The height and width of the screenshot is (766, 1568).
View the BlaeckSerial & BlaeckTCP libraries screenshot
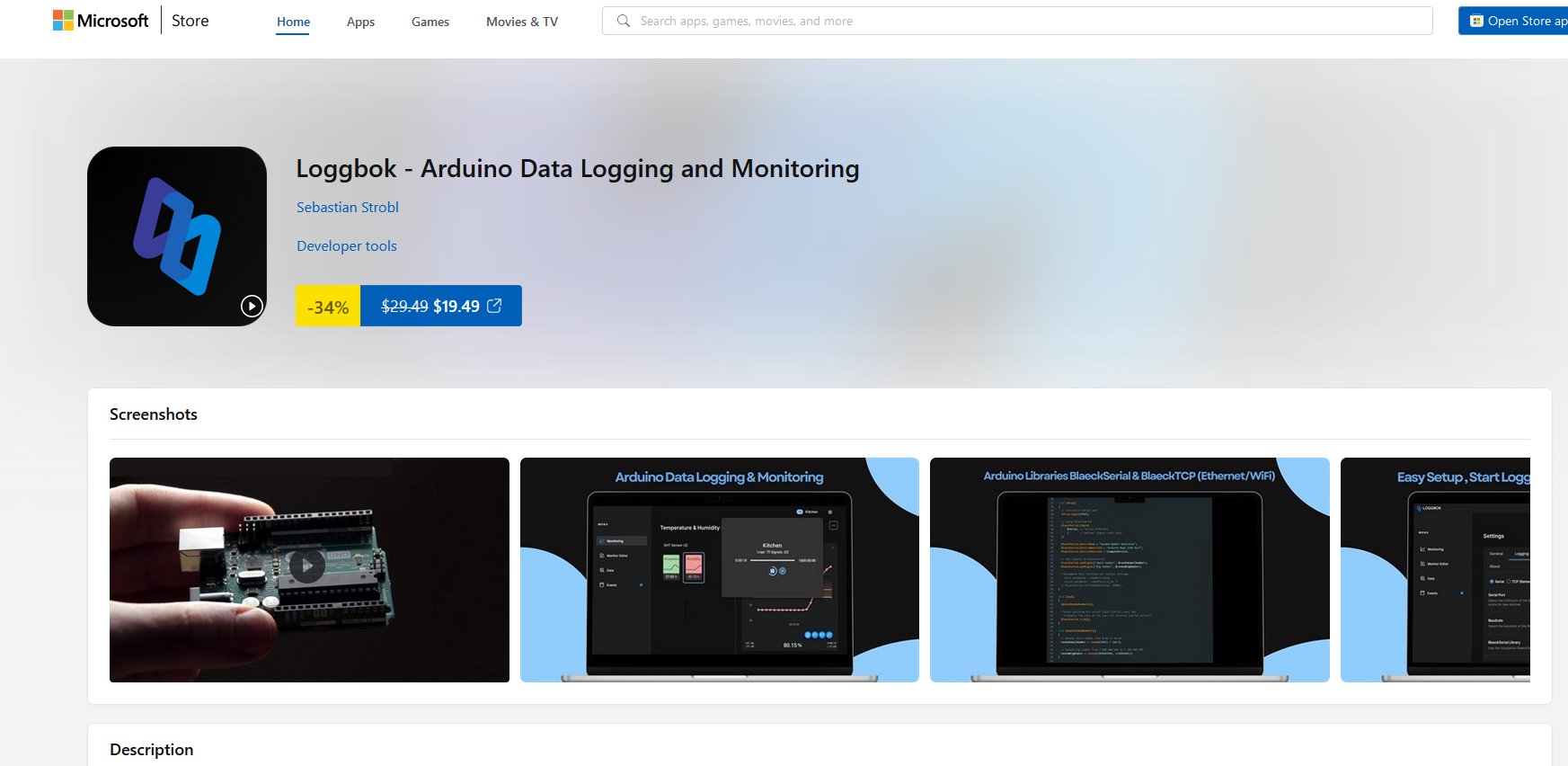pyautogui.click(x=1129, y=570)
